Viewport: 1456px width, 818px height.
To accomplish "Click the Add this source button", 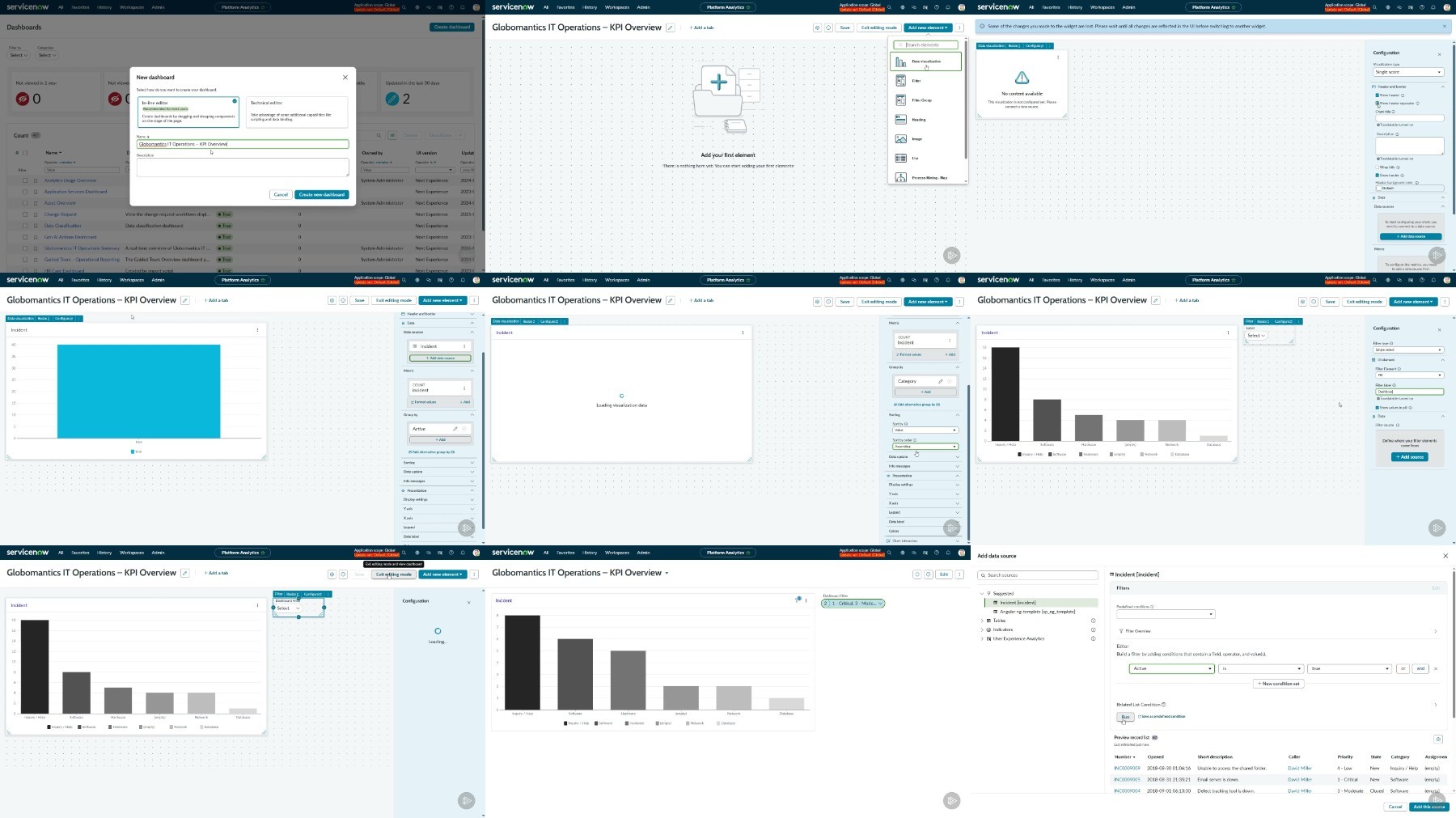I will coord(1428,807).
